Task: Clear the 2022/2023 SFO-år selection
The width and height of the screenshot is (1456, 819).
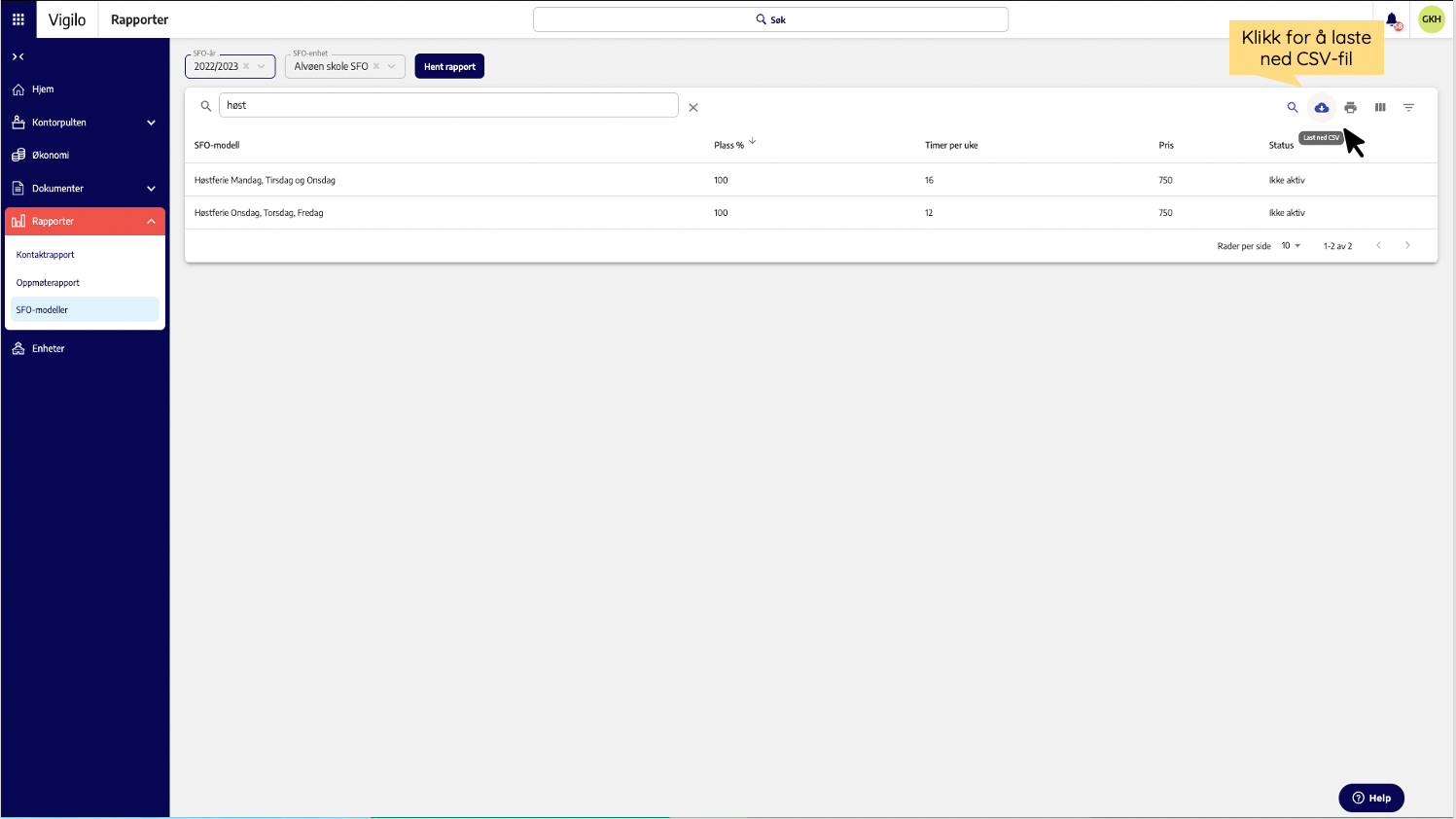Action: [246, 66]
